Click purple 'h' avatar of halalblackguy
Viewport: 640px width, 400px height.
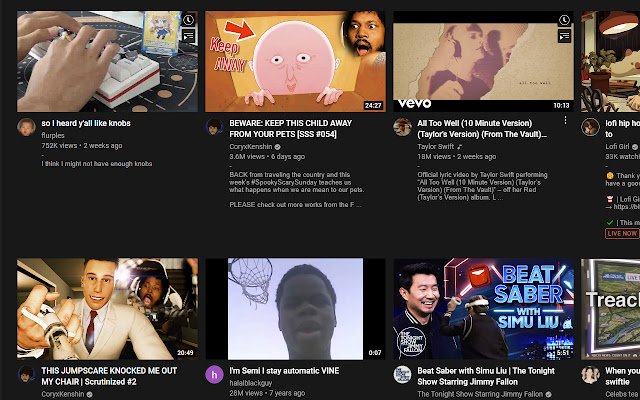pyautogui.click(x=214, y=374)
